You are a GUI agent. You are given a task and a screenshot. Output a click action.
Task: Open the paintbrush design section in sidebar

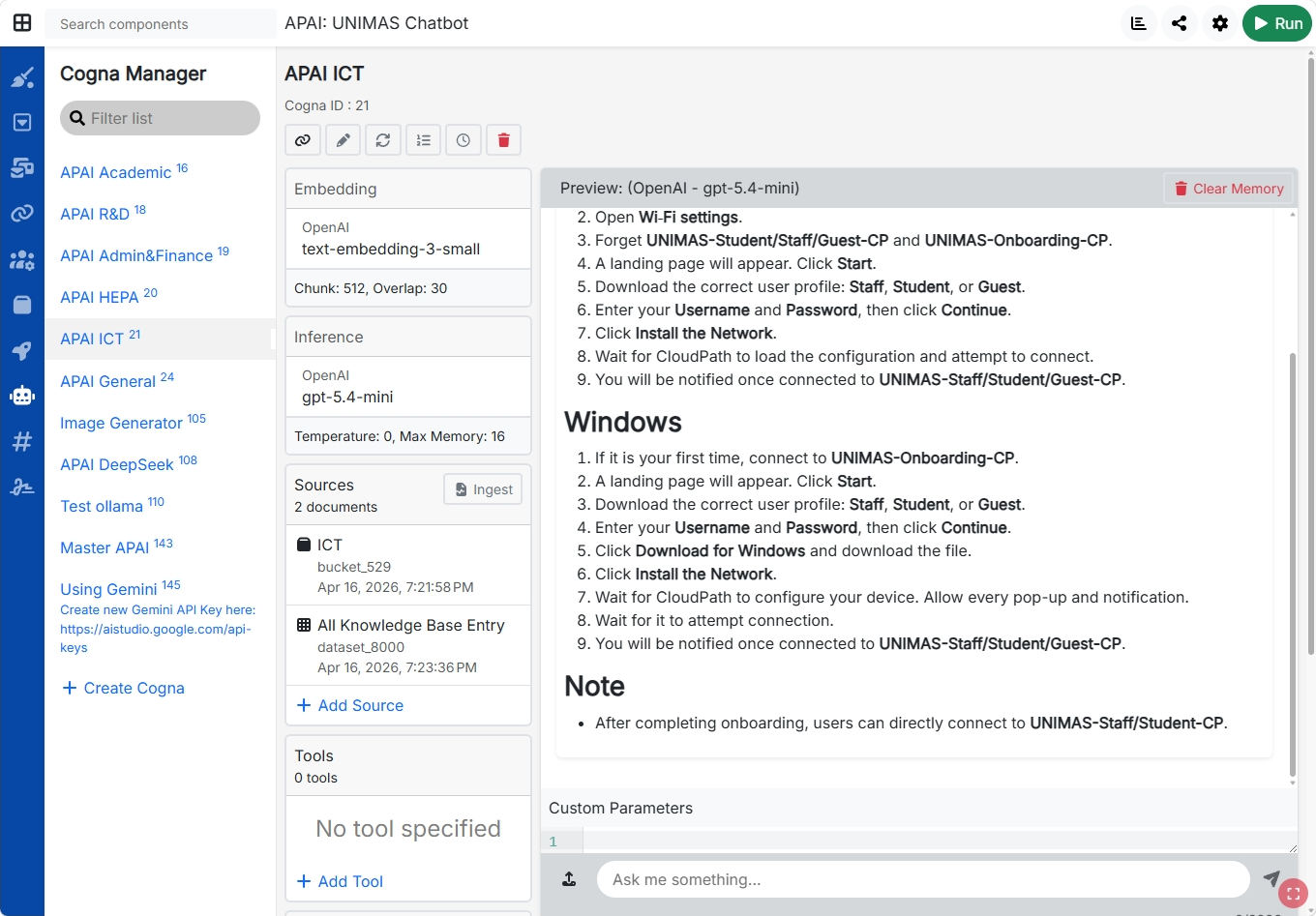pyautogui.click(x=22, y=76)
